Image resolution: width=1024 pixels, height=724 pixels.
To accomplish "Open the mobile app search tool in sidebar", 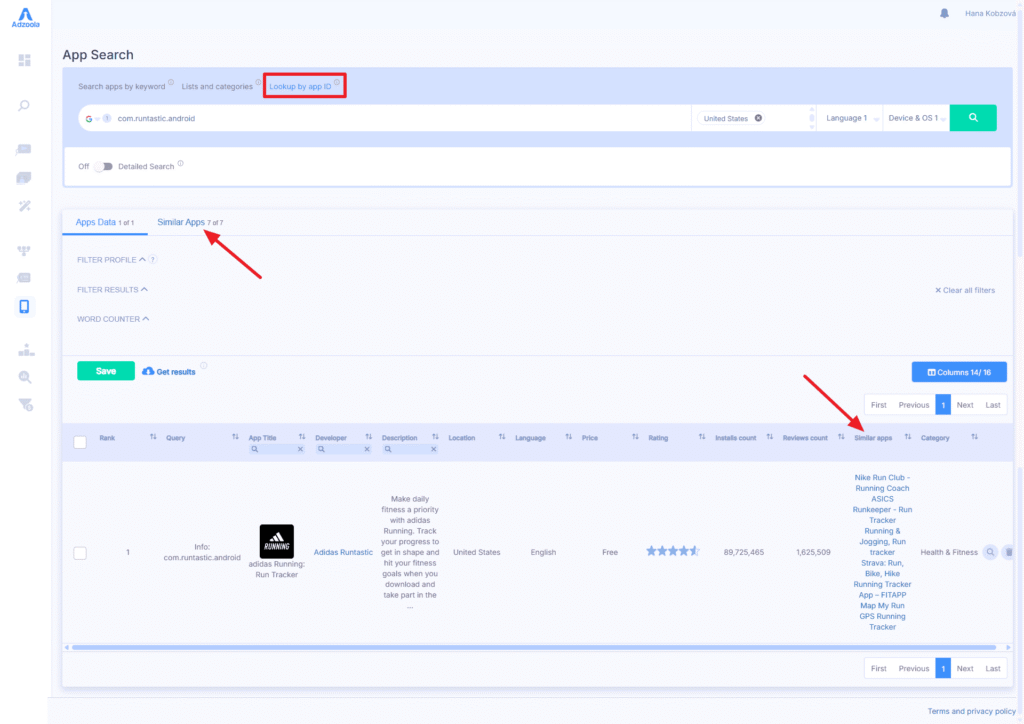I will tap(25, 306).
